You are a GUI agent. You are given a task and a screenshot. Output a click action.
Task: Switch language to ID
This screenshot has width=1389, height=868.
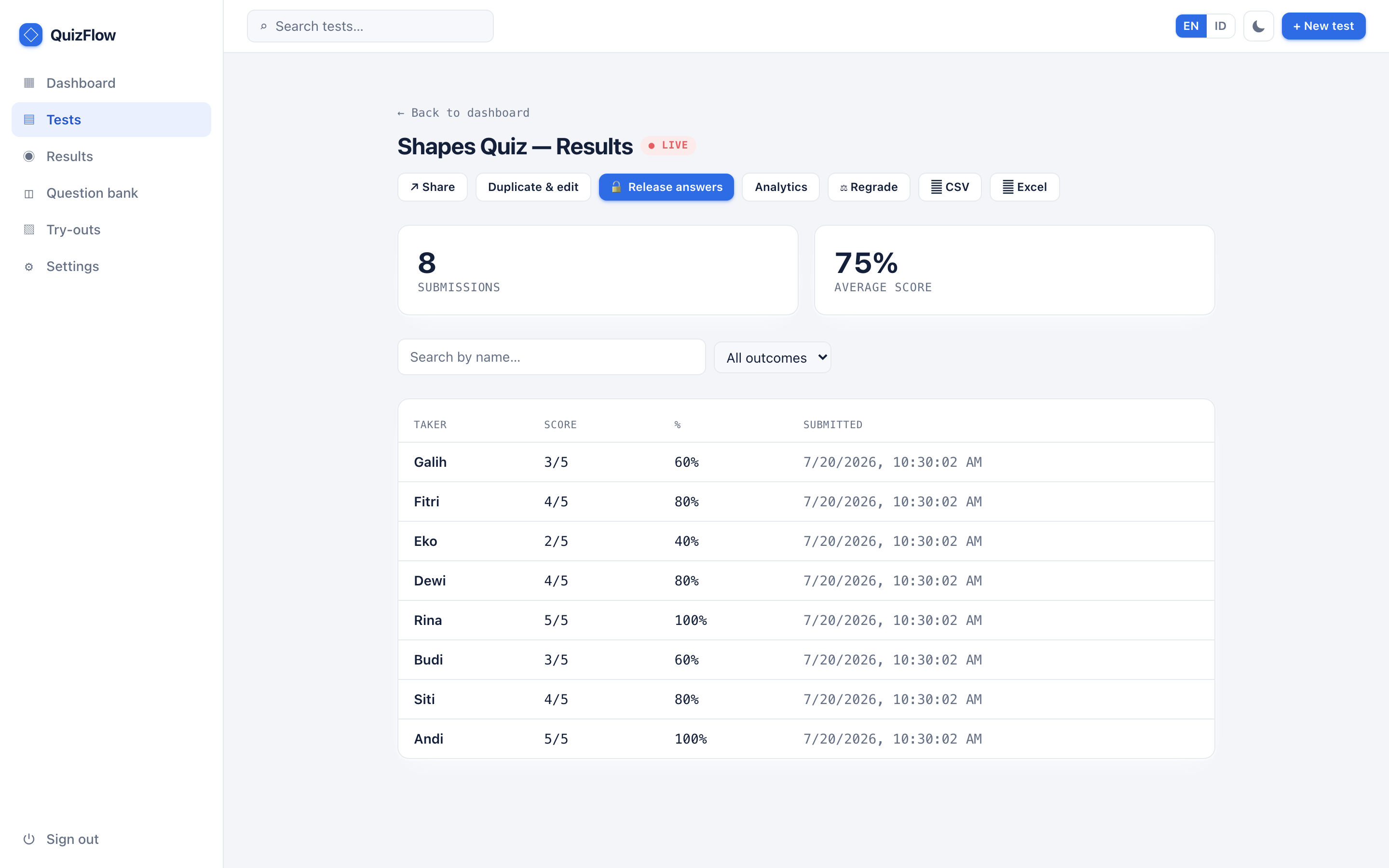coord(1220,27)
